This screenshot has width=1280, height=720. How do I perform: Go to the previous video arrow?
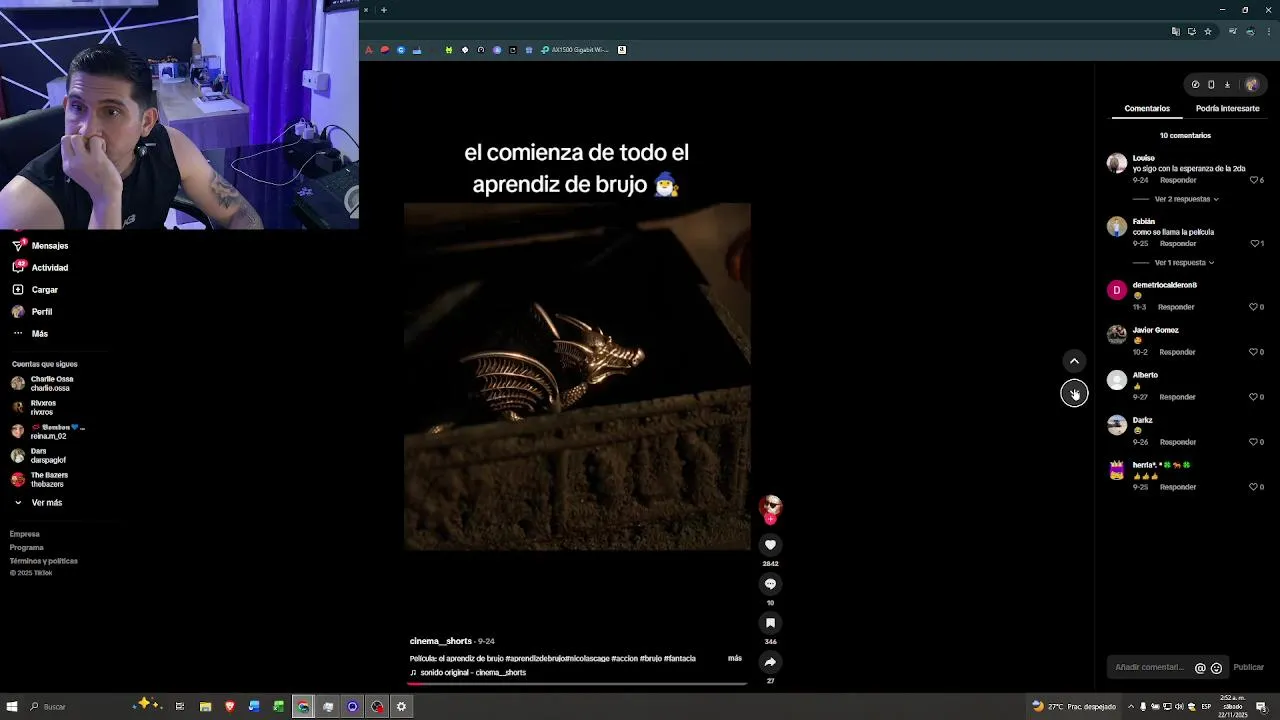click(1074, 361)
